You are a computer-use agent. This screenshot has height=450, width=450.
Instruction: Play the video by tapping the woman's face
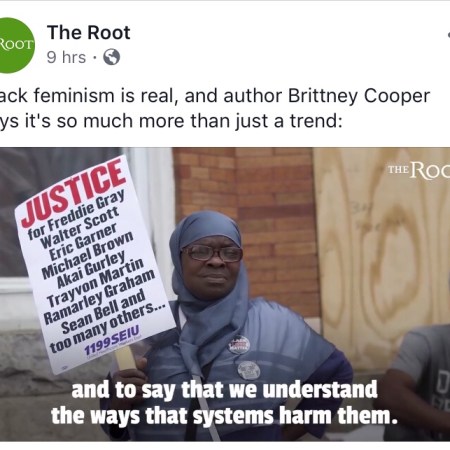click(212, 263)
